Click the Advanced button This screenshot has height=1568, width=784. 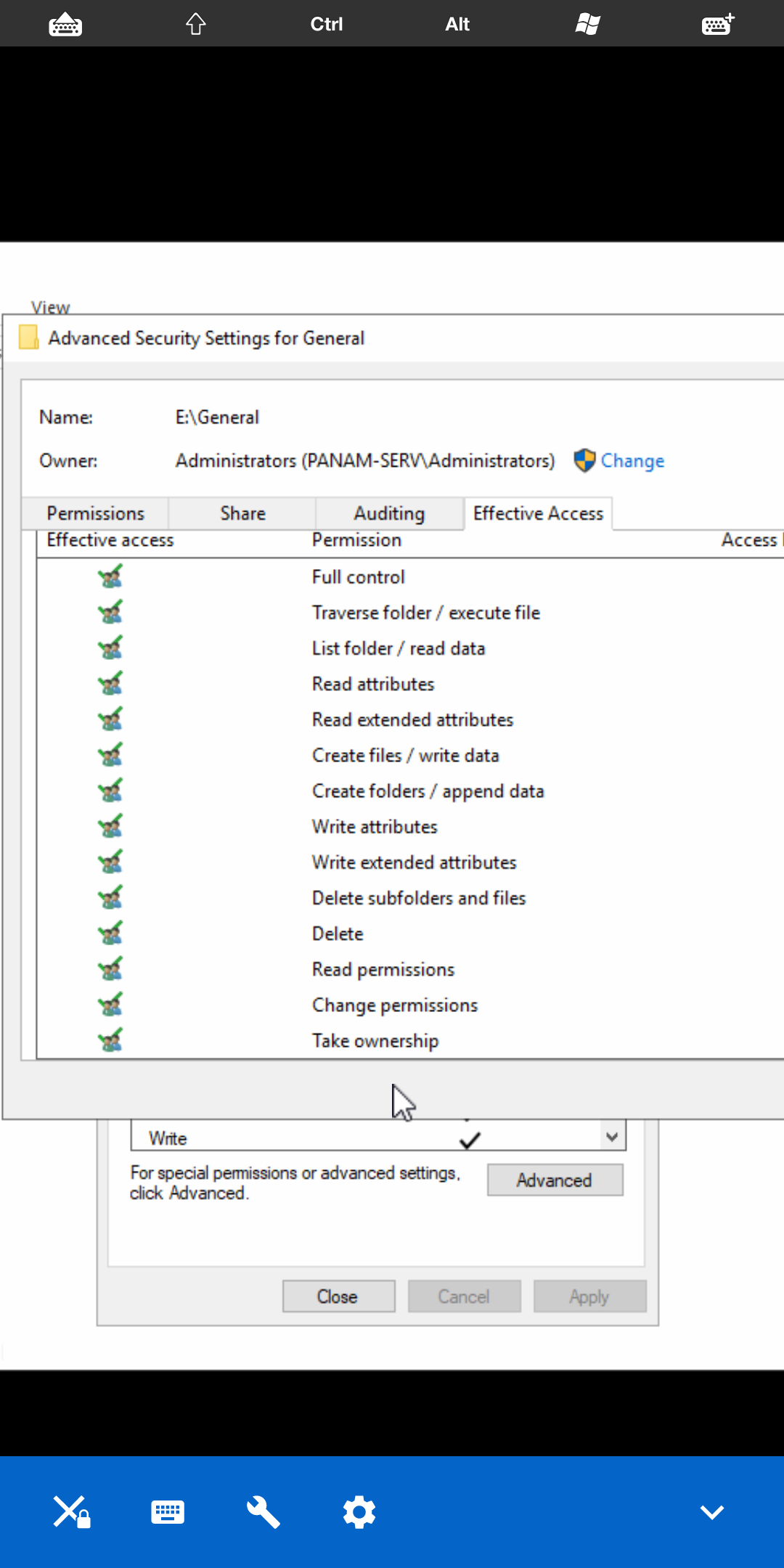click(555, 1180)
